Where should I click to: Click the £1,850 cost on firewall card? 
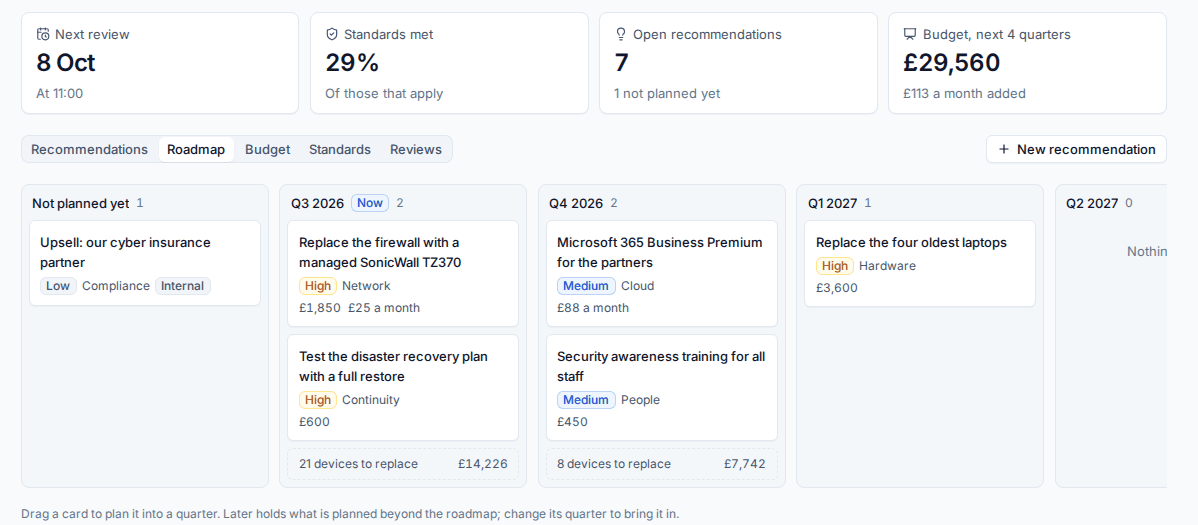pos(320,308)
